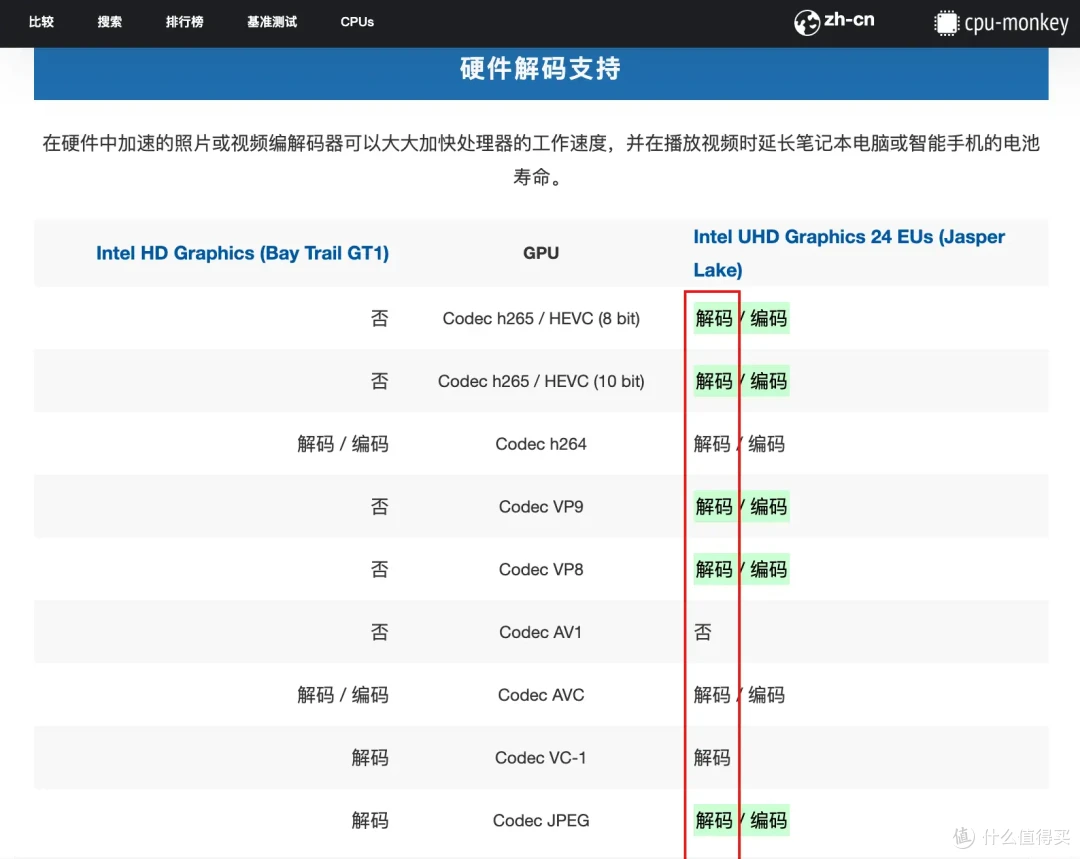Open the zh-cn language selector

[849, 20]
